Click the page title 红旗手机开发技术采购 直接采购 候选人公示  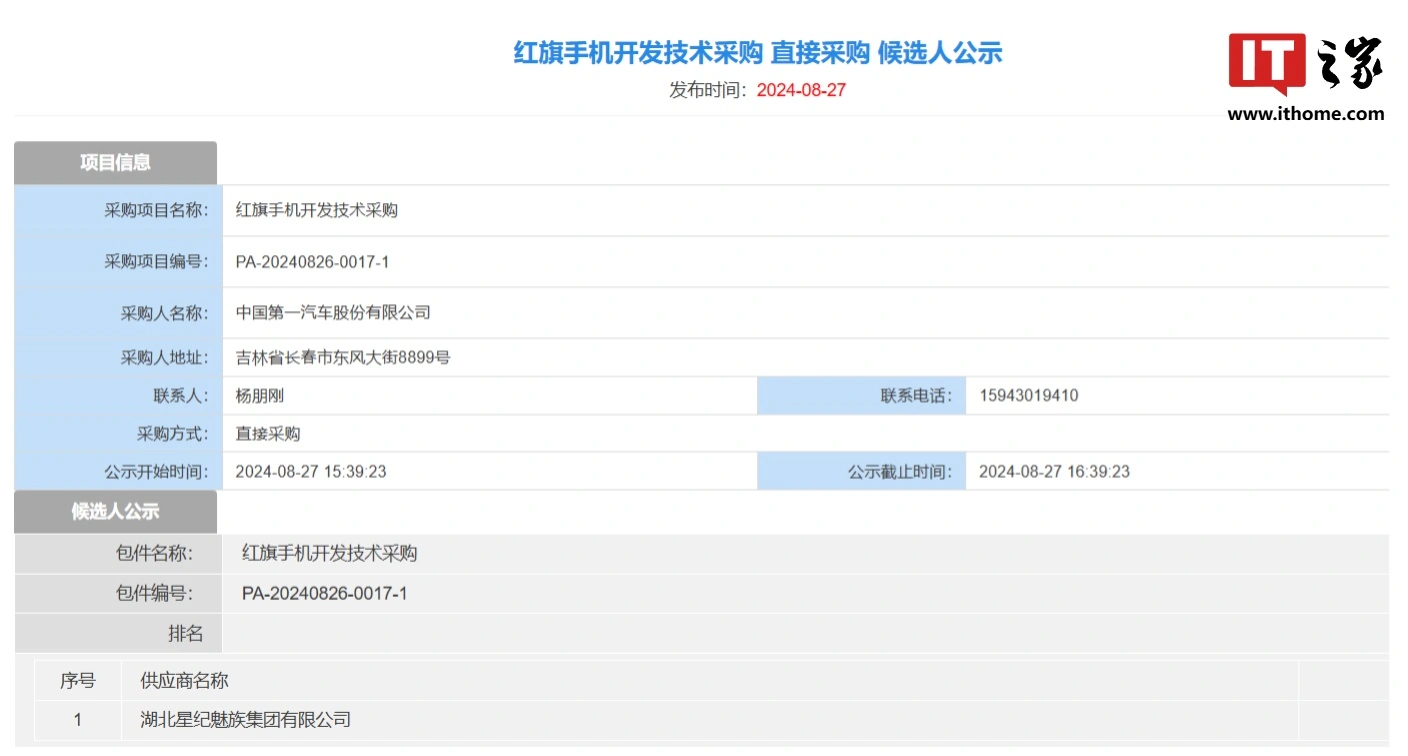757,53
